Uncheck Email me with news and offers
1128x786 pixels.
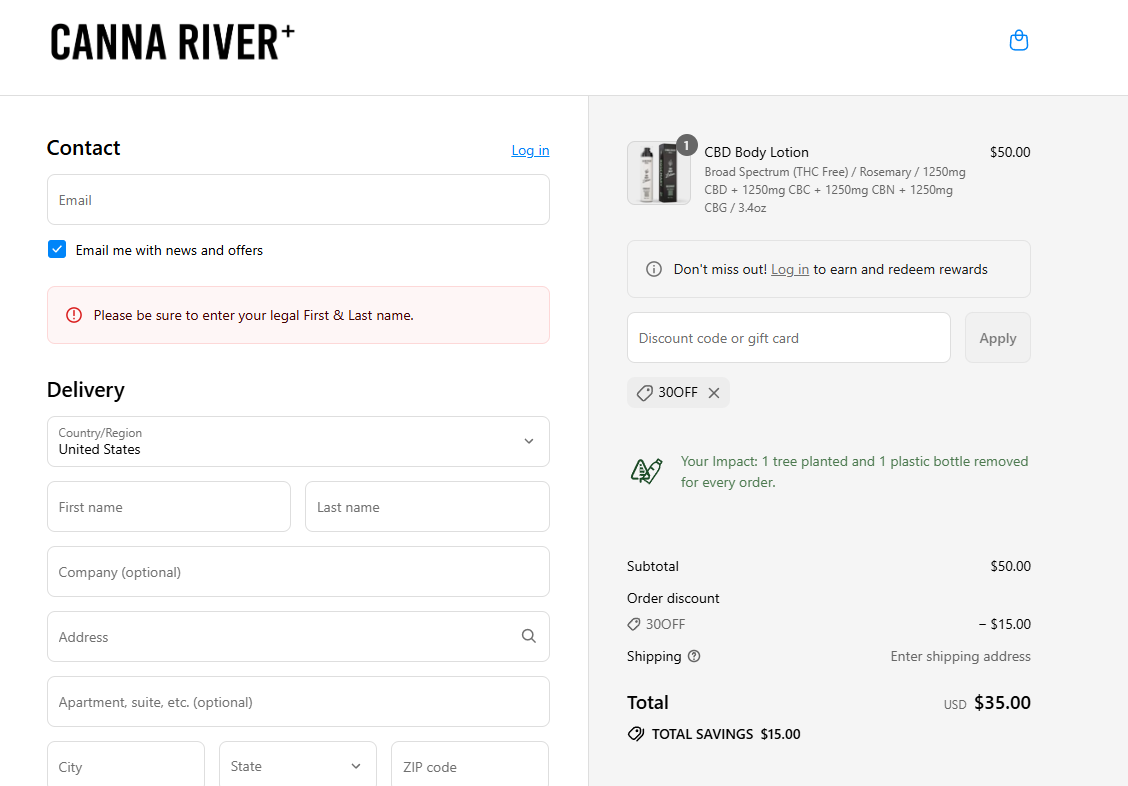point(57,250)
